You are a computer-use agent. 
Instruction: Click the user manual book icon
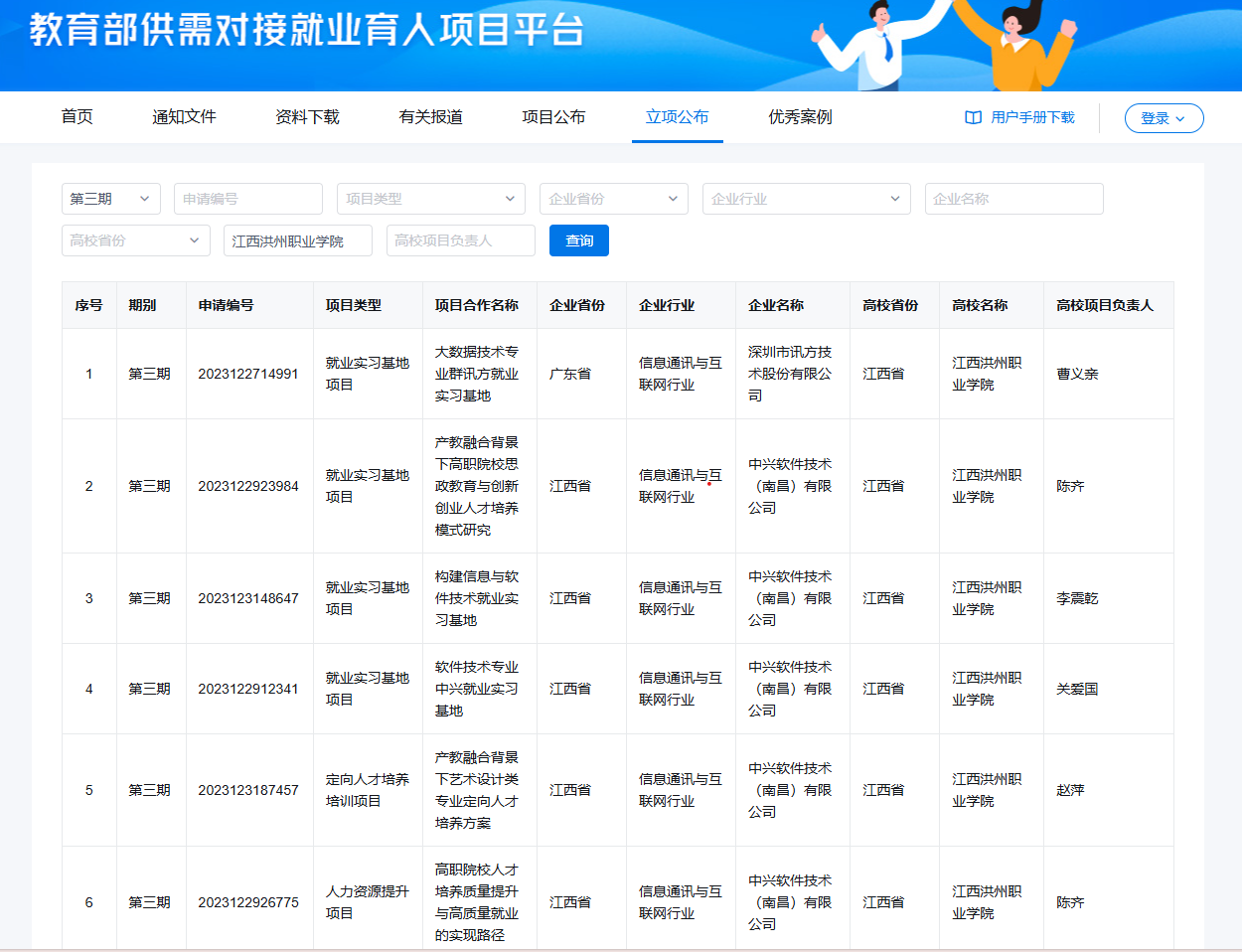coord(973,117)
